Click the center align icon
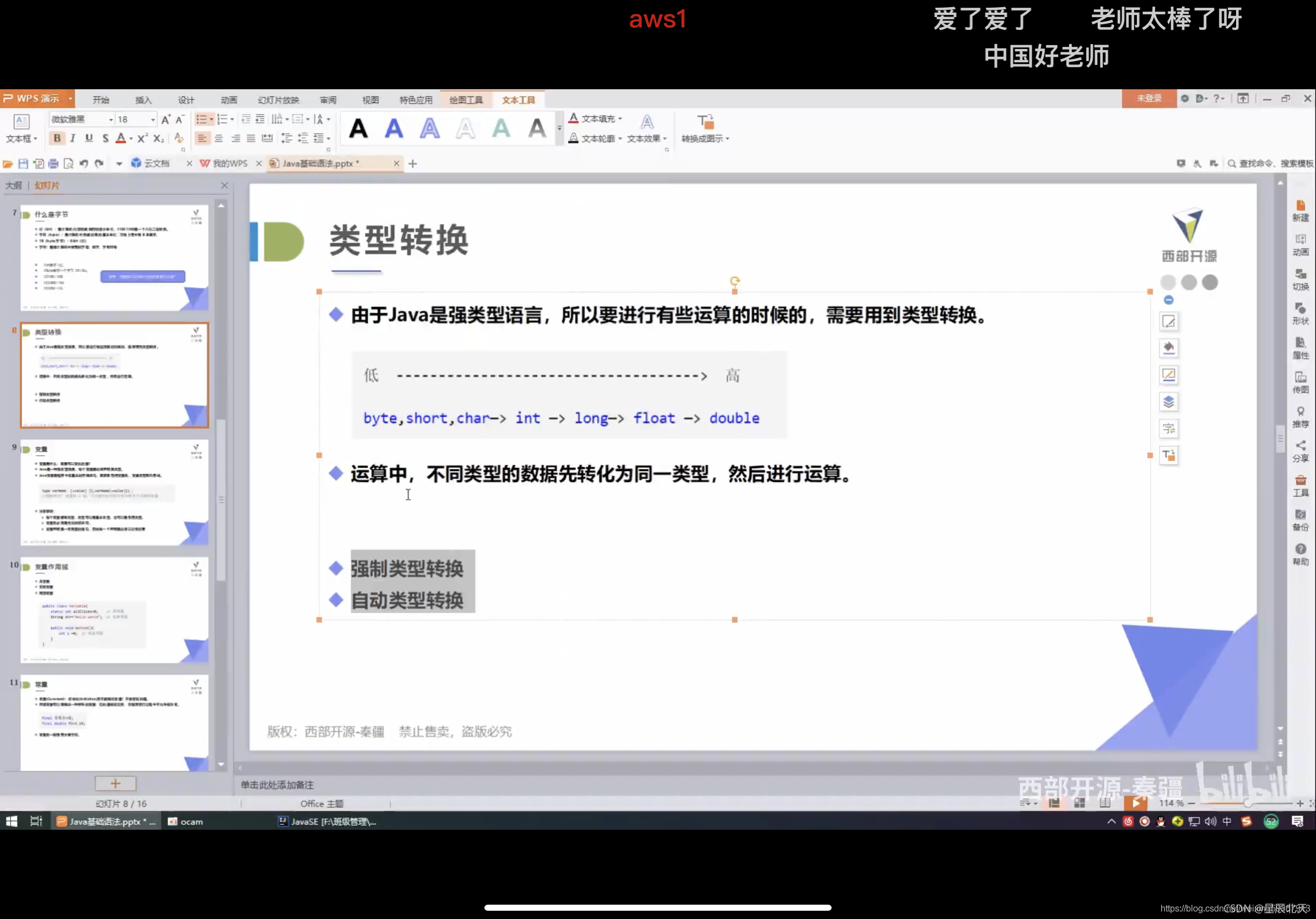The image size is (1316, 919). click(x=219, y=138)
